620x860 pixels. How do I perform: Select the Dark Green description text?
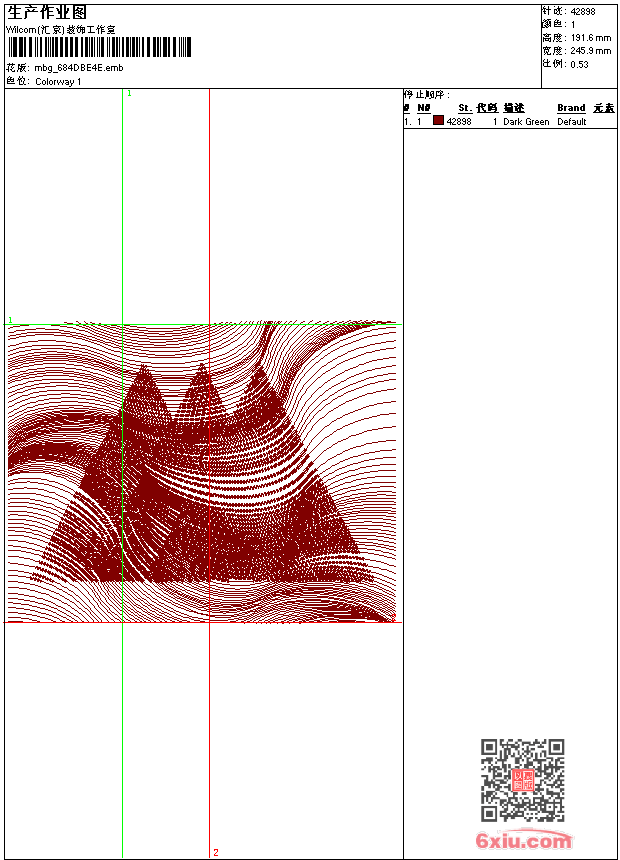coord(526,122)
